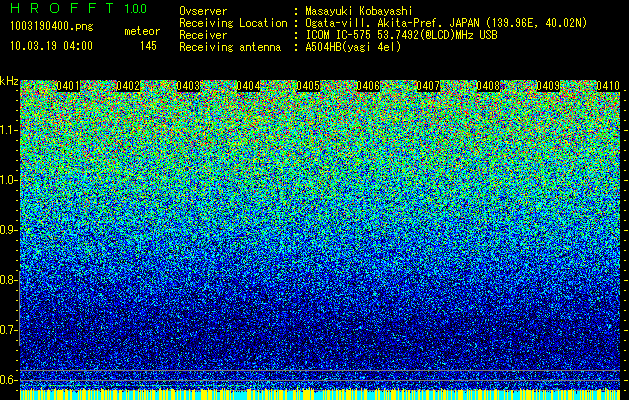Click the meteor label
This screenshot has width=629, height=400.
142,31
